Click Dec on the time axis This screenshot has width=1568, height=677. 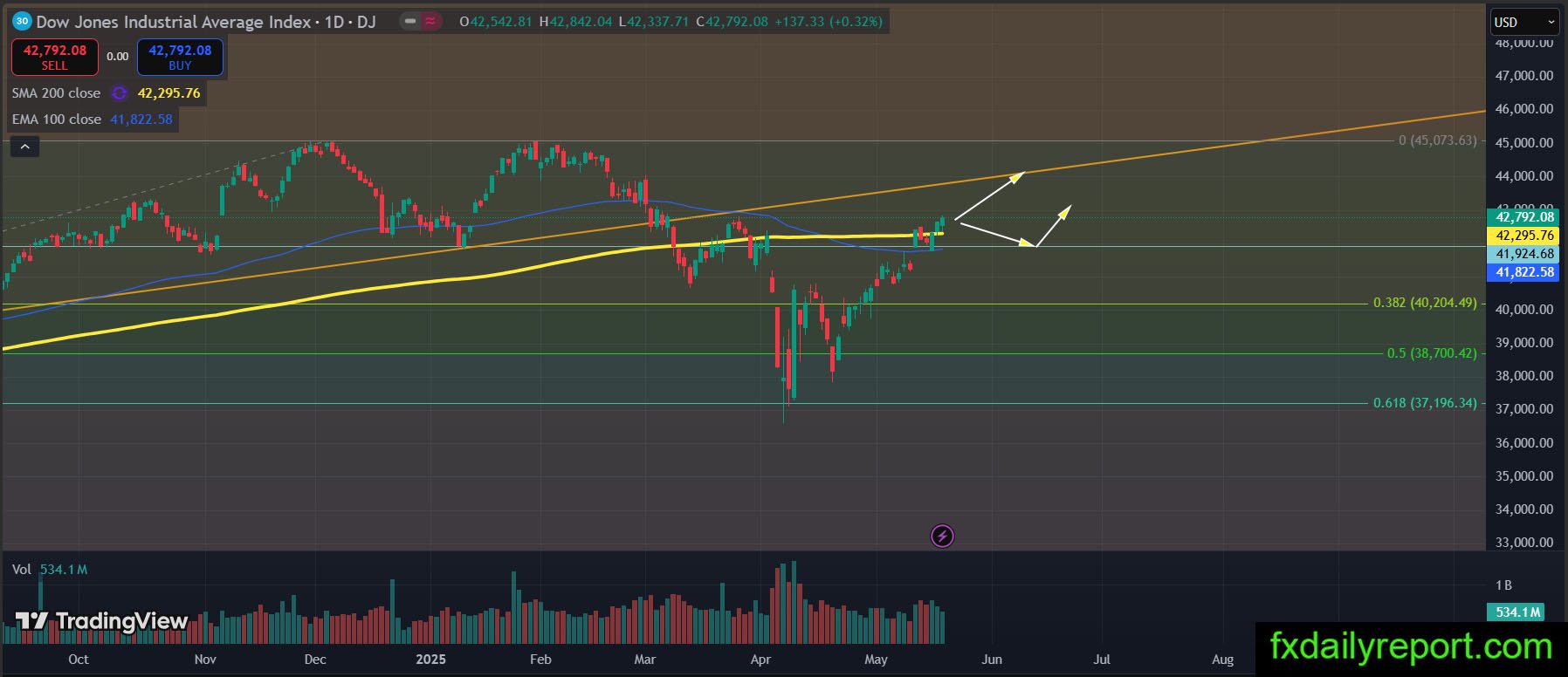pos(315,660)
